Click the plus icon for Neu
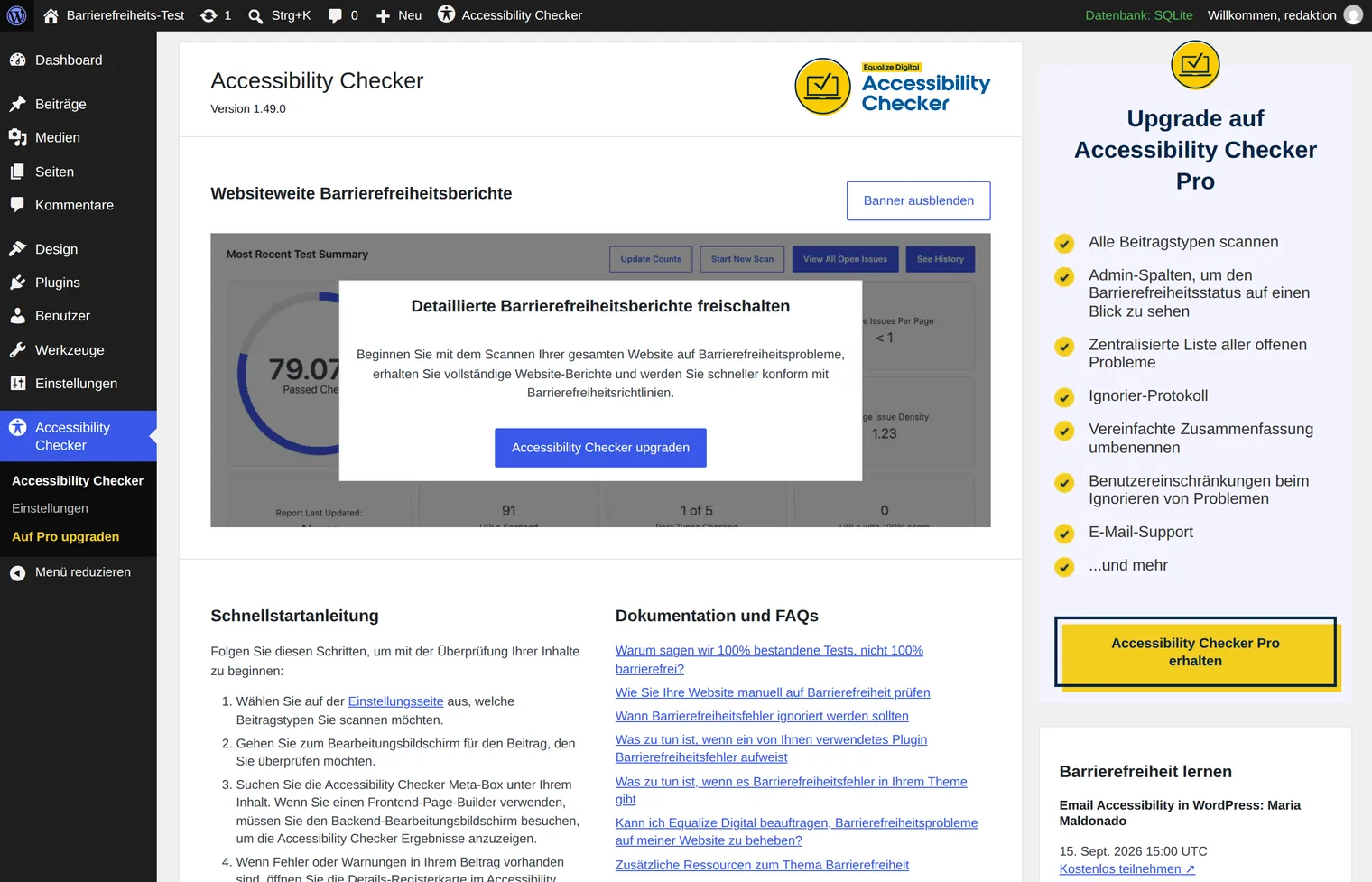This screenshot has height=882, width=1372. 383,15
